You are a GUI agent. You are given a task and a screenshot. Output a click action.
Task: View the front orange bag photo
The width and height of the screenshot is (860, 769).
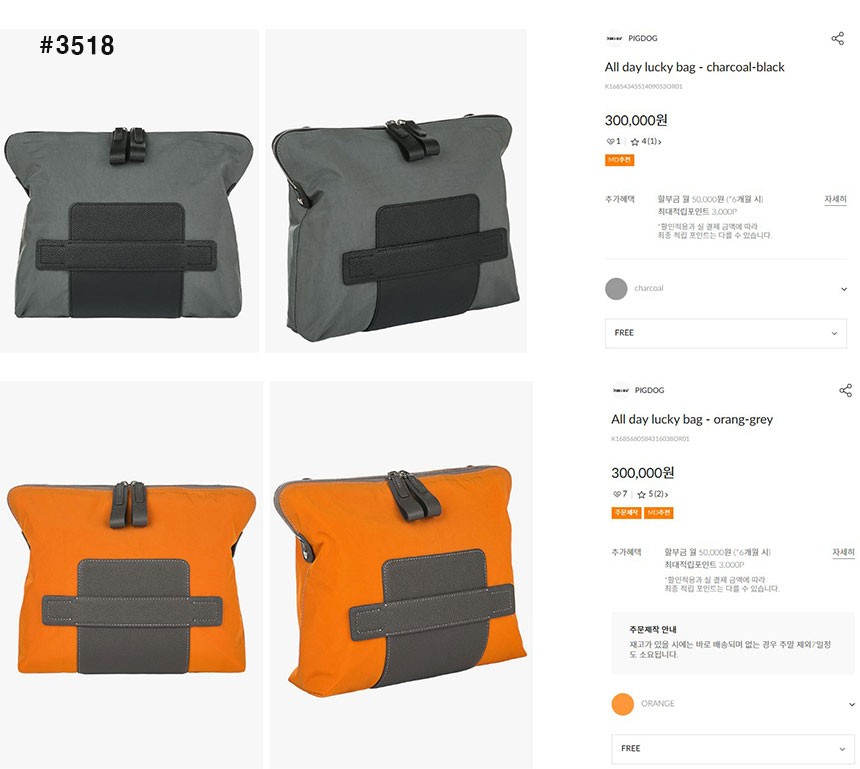[131, 575]
